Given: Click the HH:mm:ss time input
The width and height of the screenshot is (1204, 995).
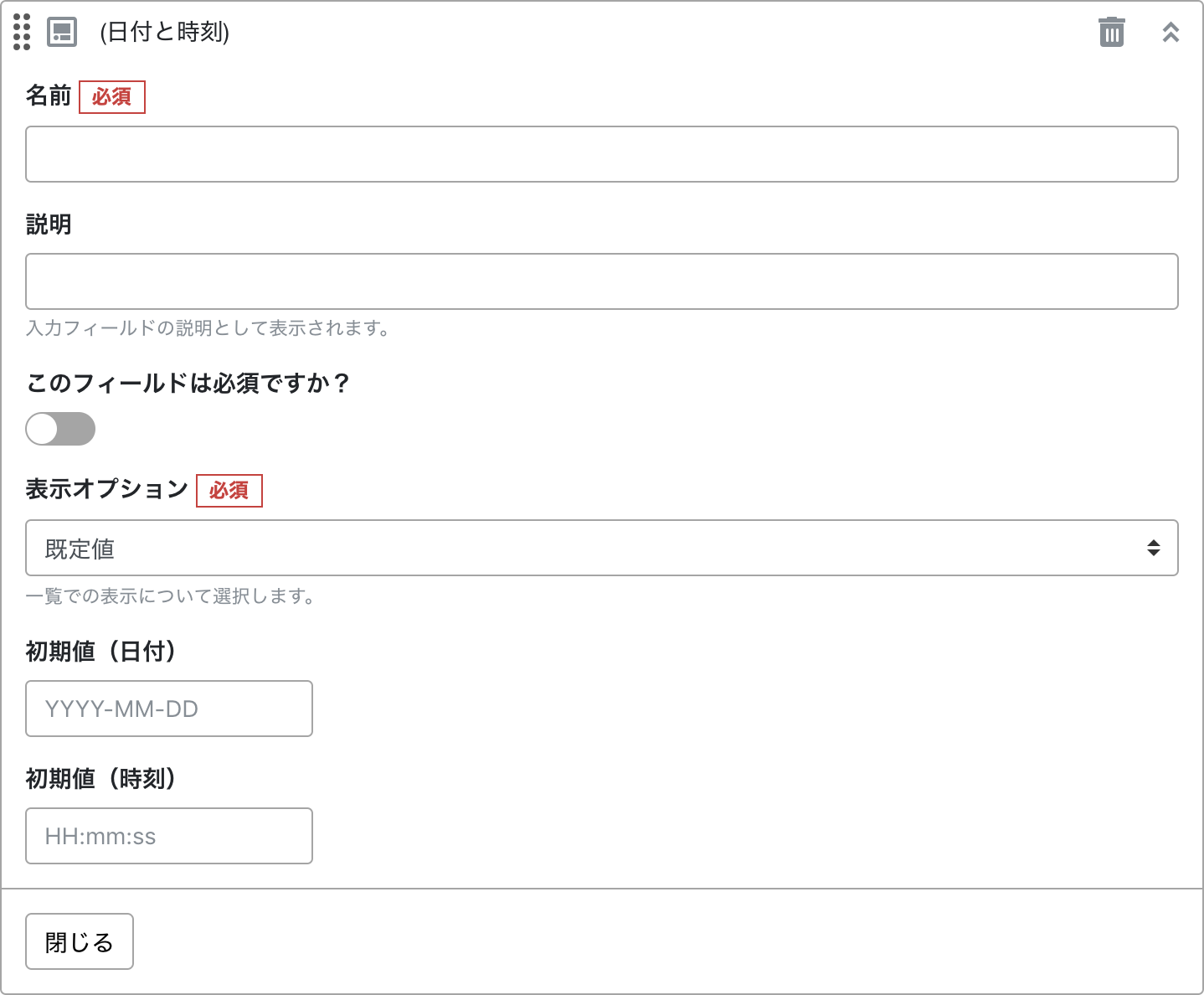Looking at the screenshot, I should 169,836.
